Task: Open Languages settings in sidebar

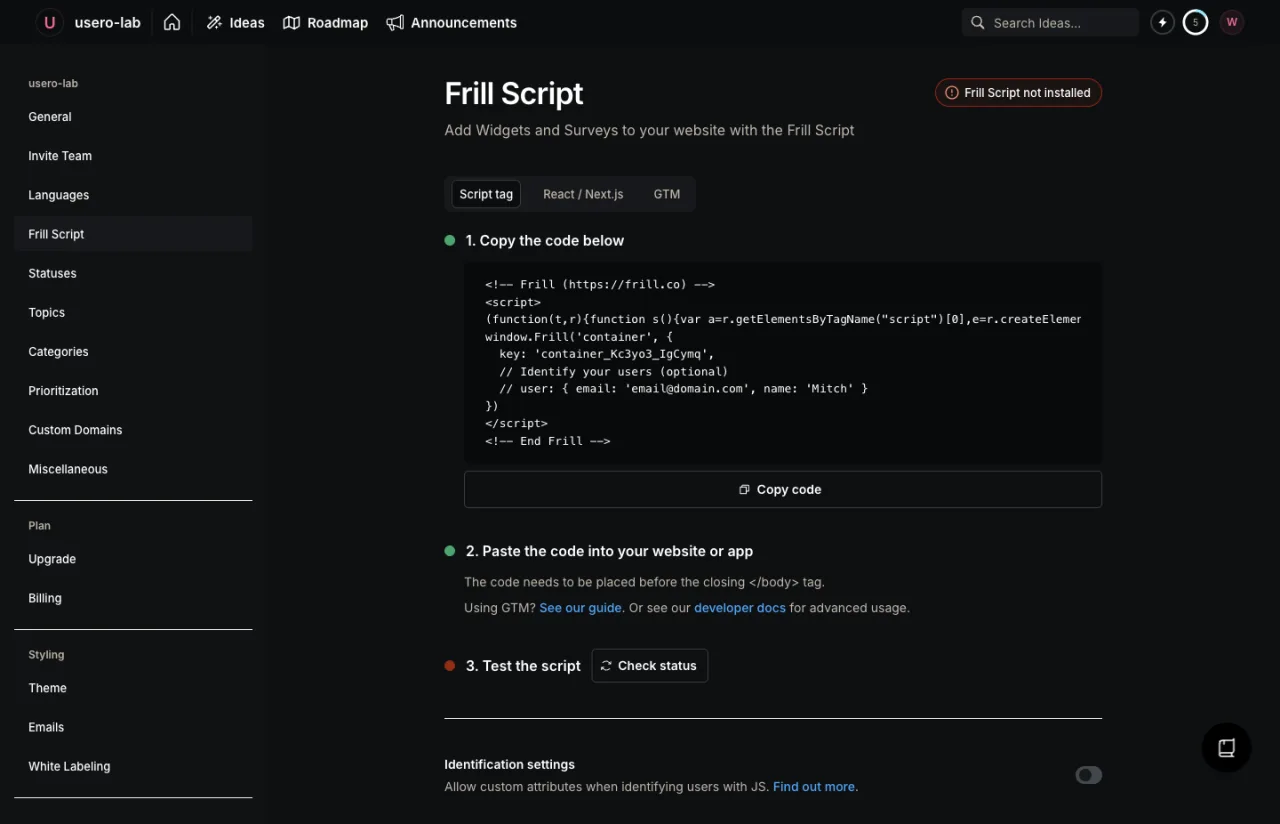Action: (x=133, y=195)
